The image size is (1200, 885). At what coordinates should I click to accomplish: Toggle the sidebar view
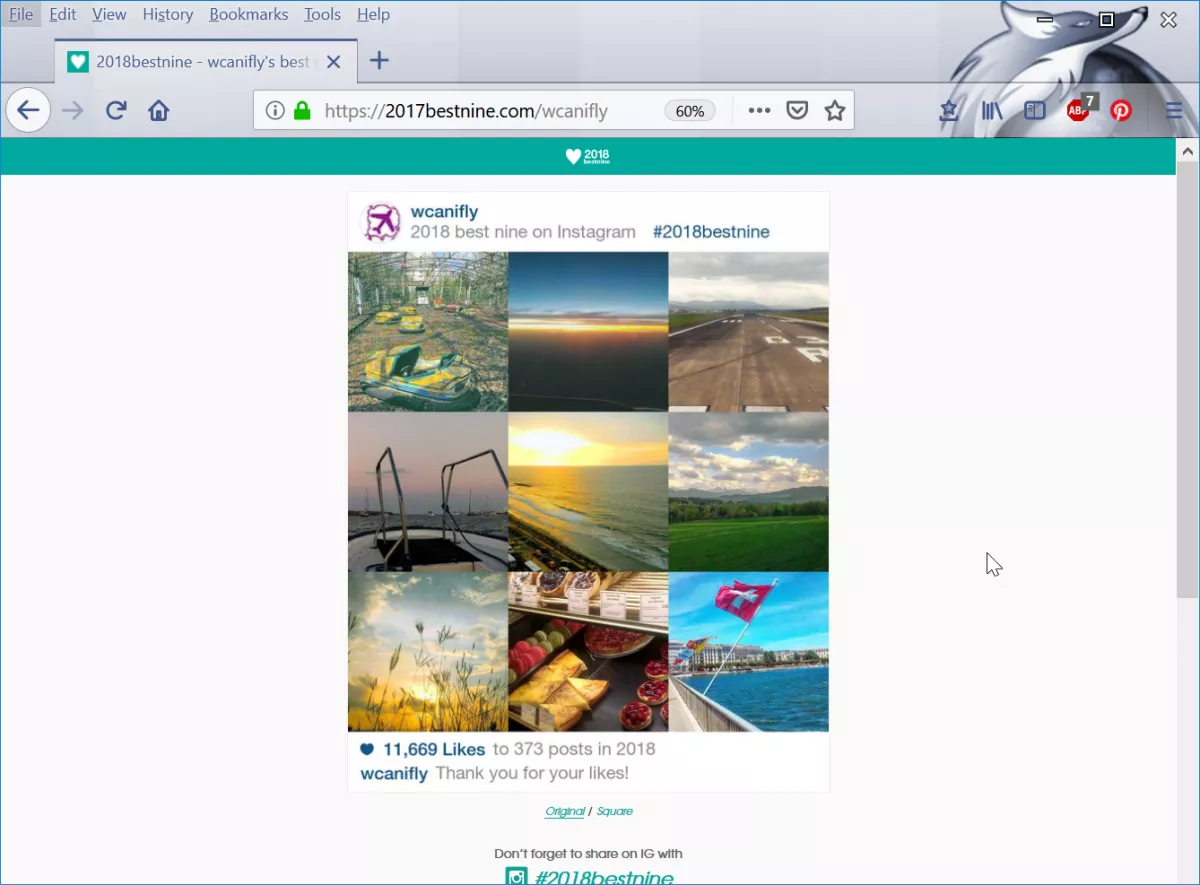(1035, 110)
